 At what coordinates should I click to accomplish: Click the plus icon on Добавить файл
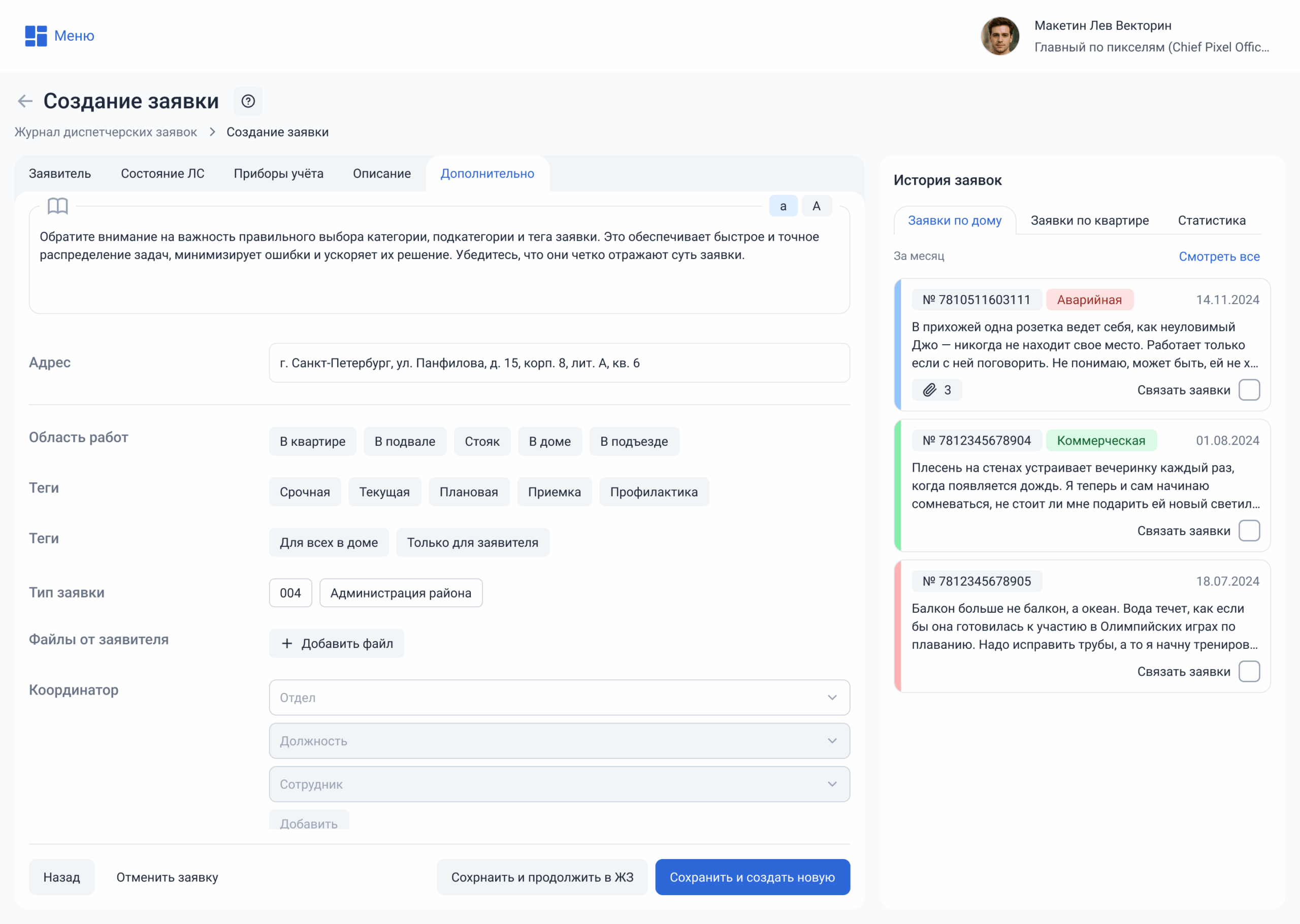click(287, 644)
